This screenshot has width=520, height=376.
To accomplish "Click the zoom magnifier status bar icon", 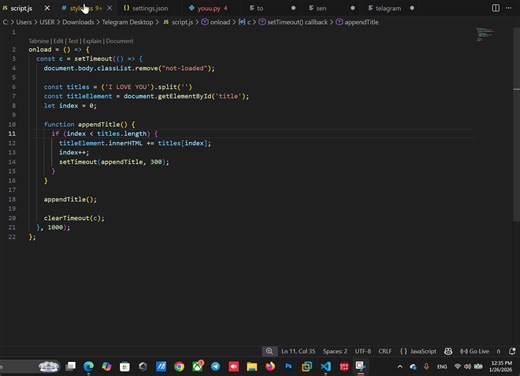I will click(269, 351).
